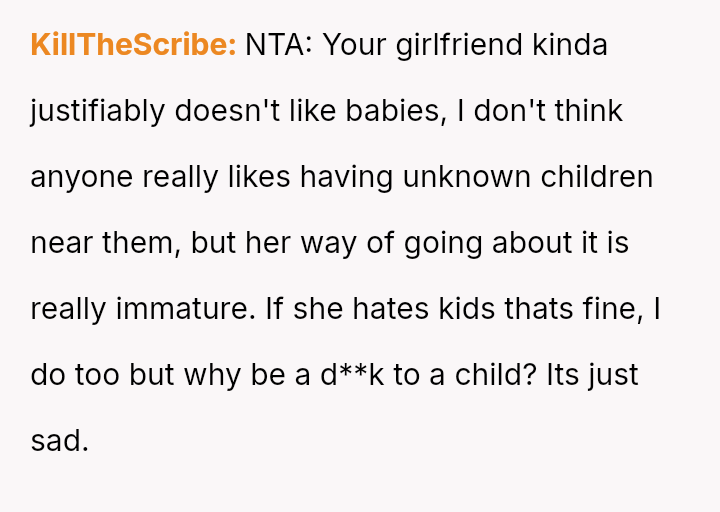720x512 pixels.
Task: Click the word "justifiably" in the comment
Action: coord(98,111)
